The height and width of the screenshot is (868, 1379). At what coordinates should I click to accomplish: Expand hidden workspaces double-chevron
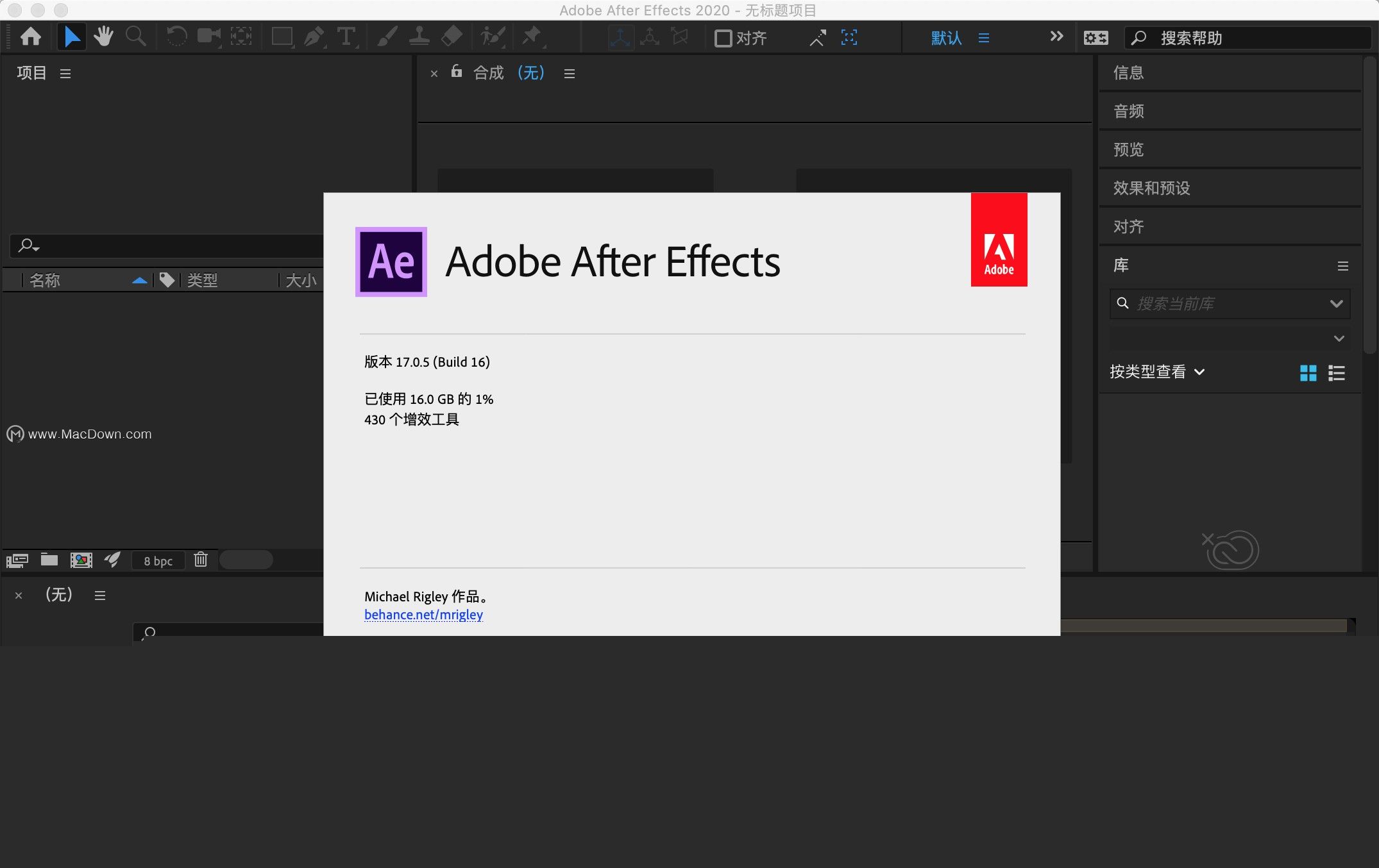point(1056,37)
